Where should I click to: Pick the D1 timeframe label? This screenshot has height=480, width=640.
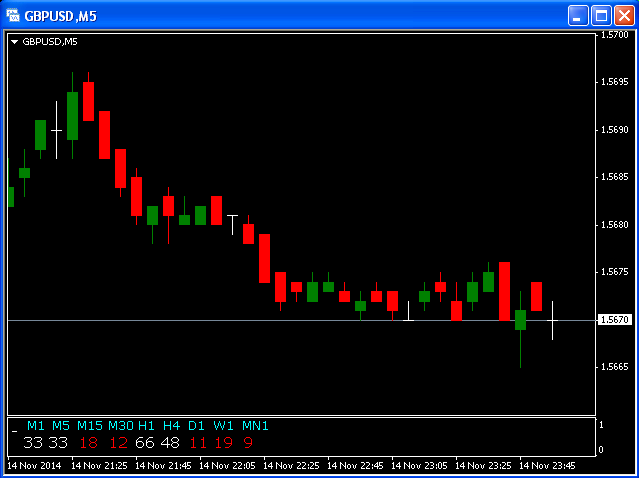point(197,426)
